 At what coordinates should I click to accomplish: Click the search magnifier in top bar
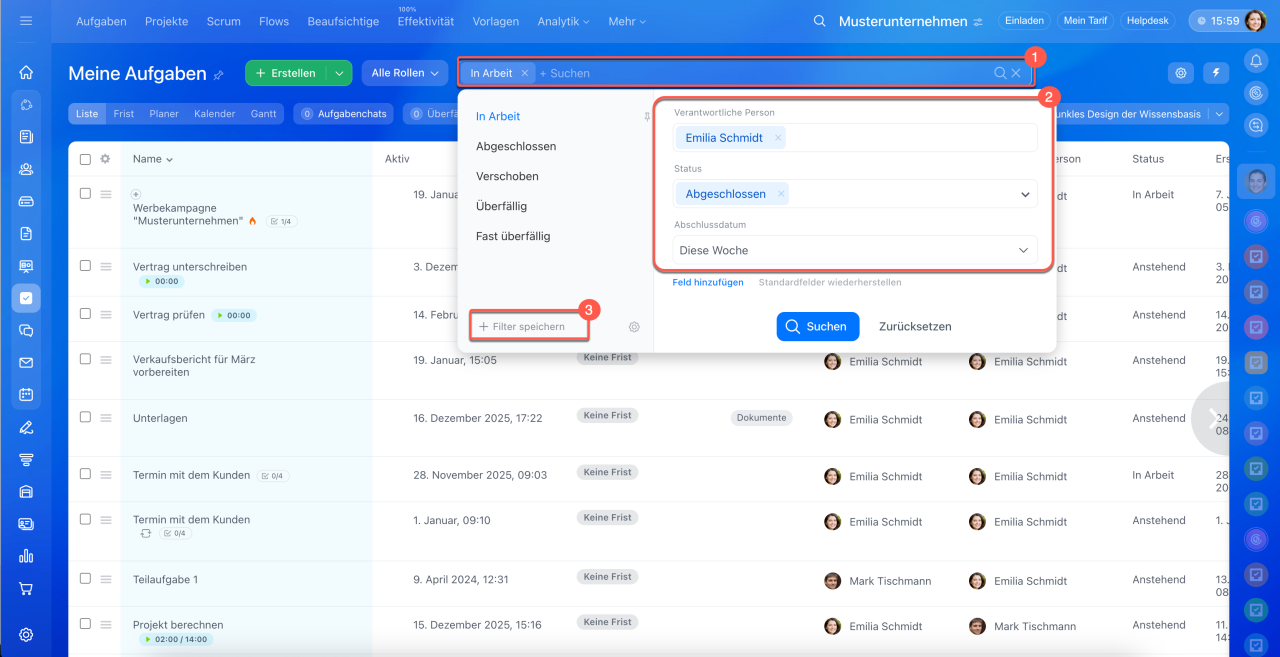820,21
